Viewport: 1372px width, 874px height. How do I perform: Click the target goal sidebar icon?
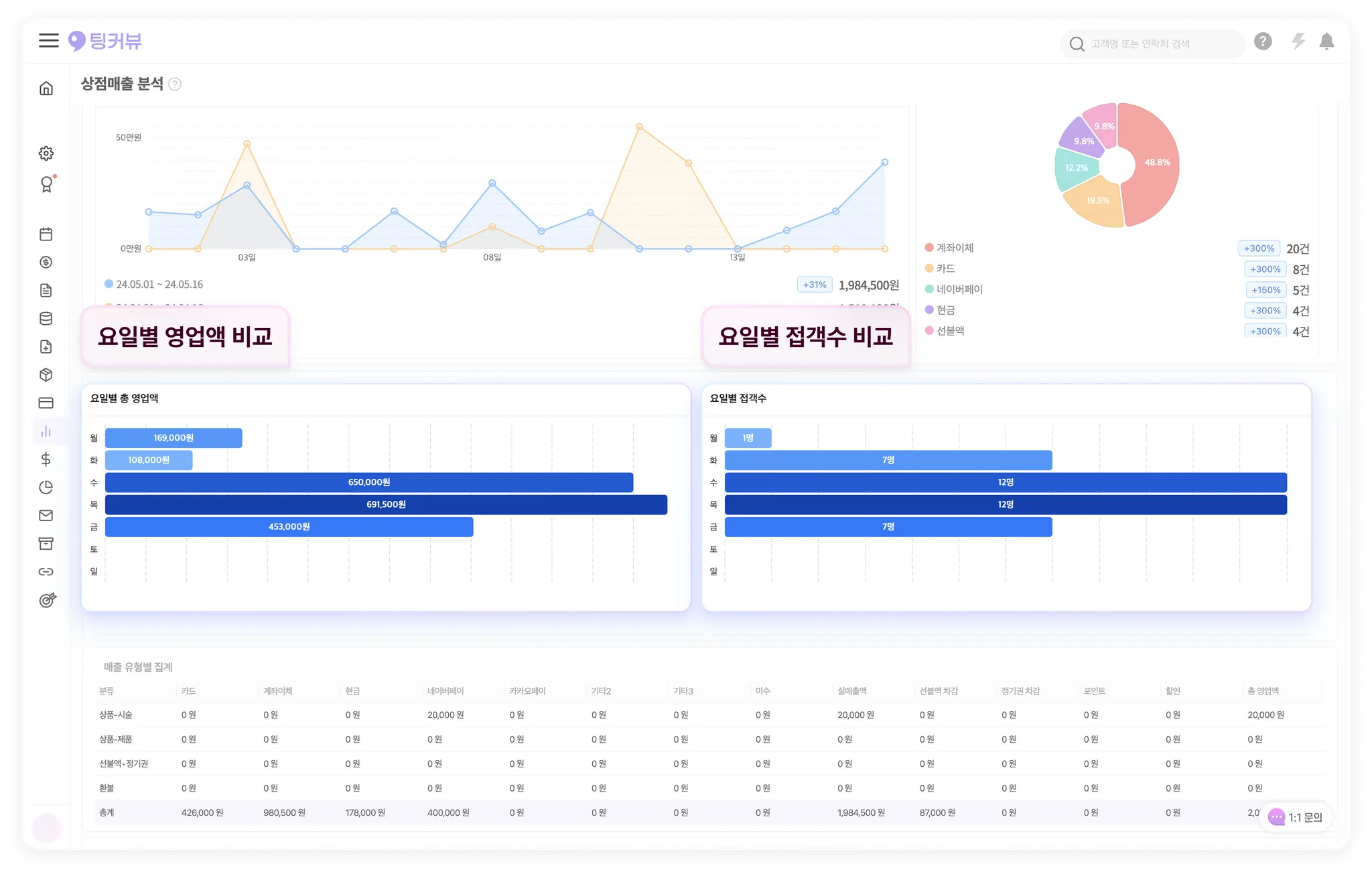point(47,600)
